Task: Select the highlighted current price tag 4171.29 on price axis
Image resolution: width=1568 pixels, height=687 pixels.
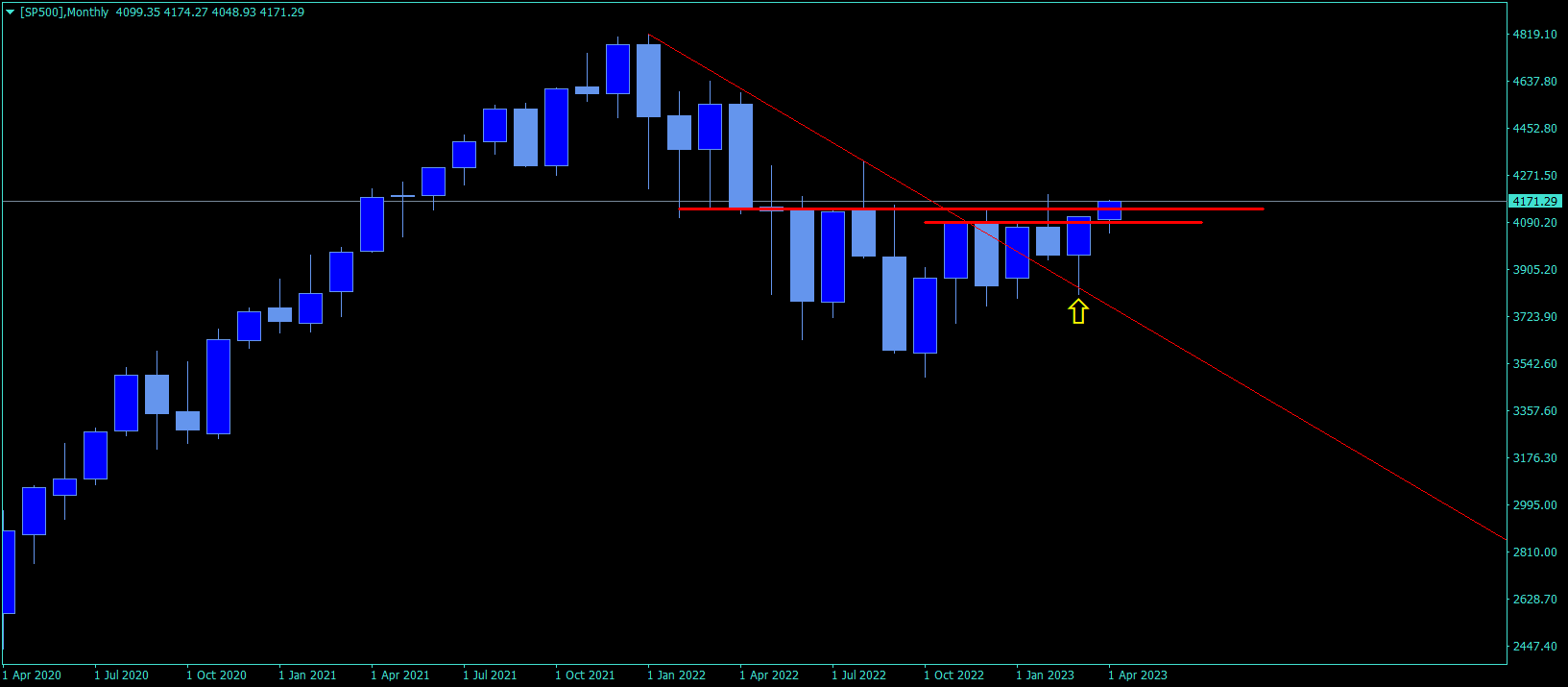Action: pos(1535,201)
